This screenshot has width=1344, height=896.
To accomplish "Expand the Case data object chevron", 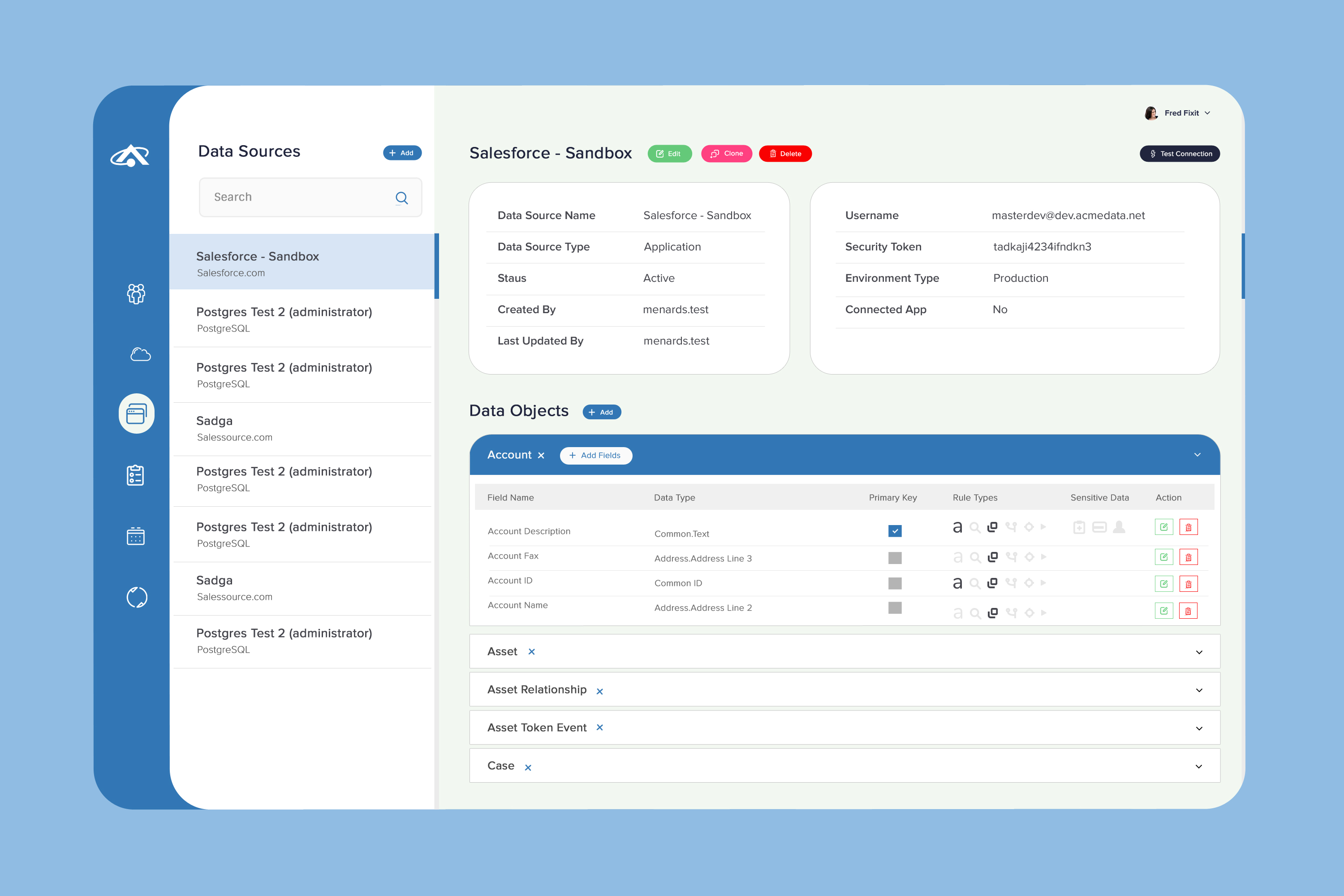I will (1199, 766).
